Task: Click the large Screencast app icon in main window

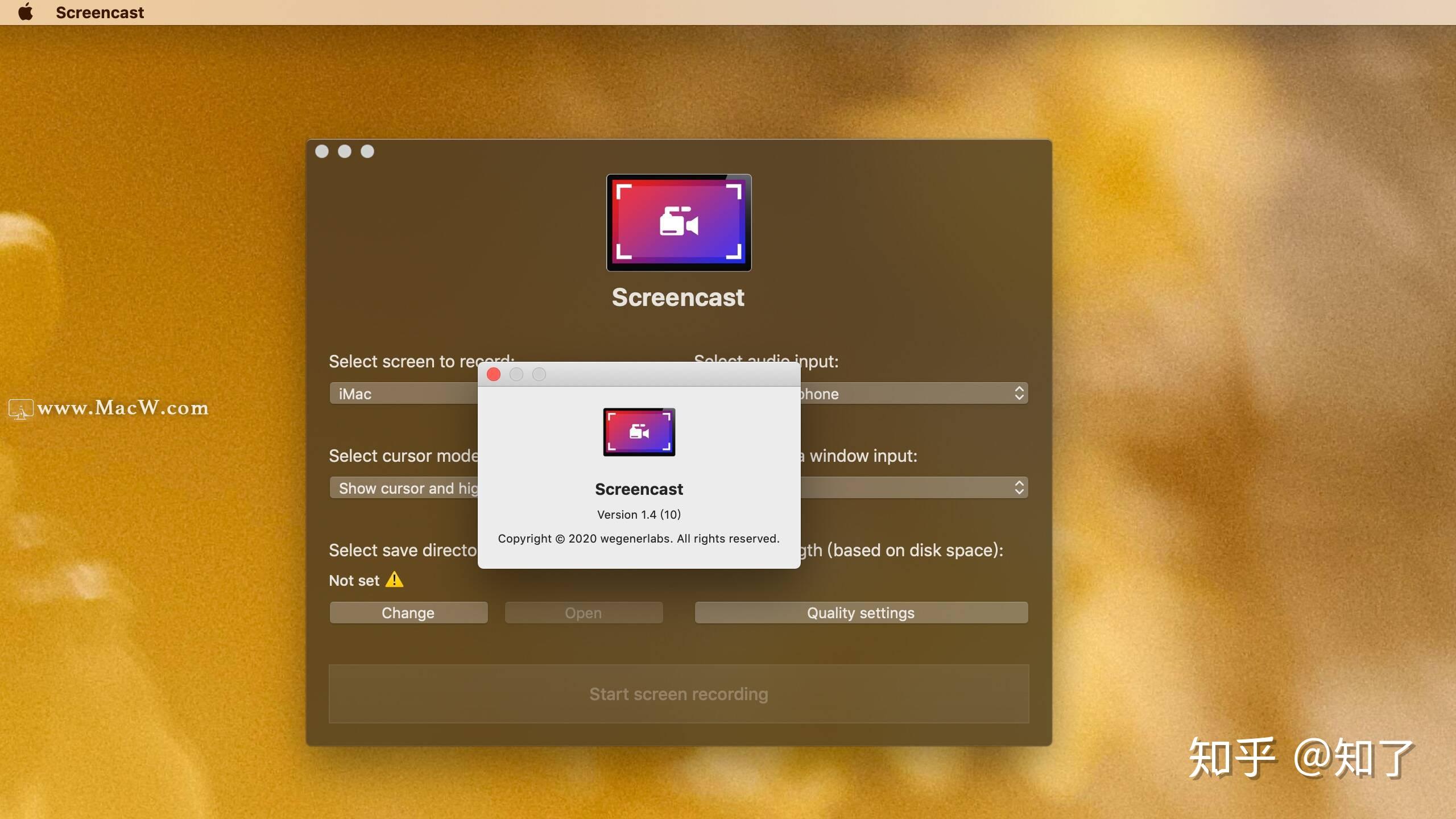Action: (x=679, y=222)
